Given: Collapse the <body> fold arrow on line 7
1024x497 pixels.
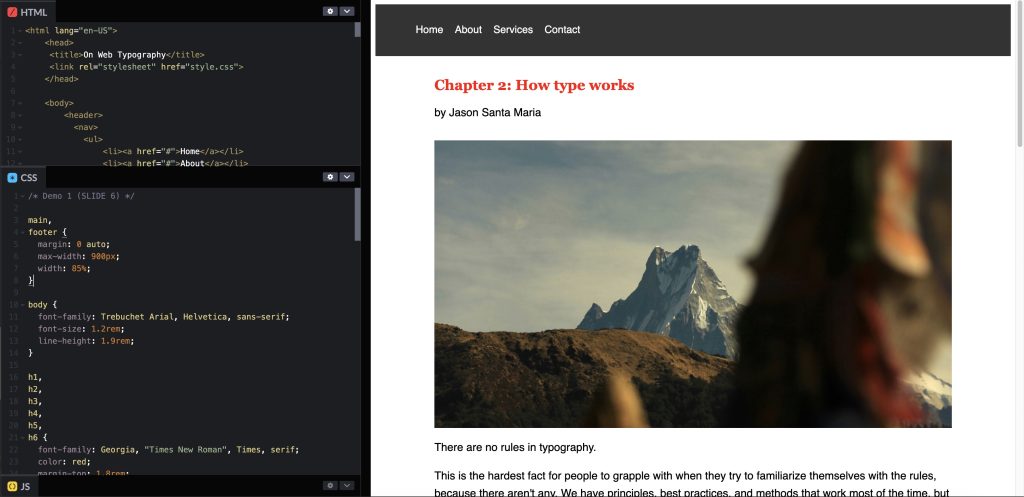Looking at the screenshot, I should (21, 103).
